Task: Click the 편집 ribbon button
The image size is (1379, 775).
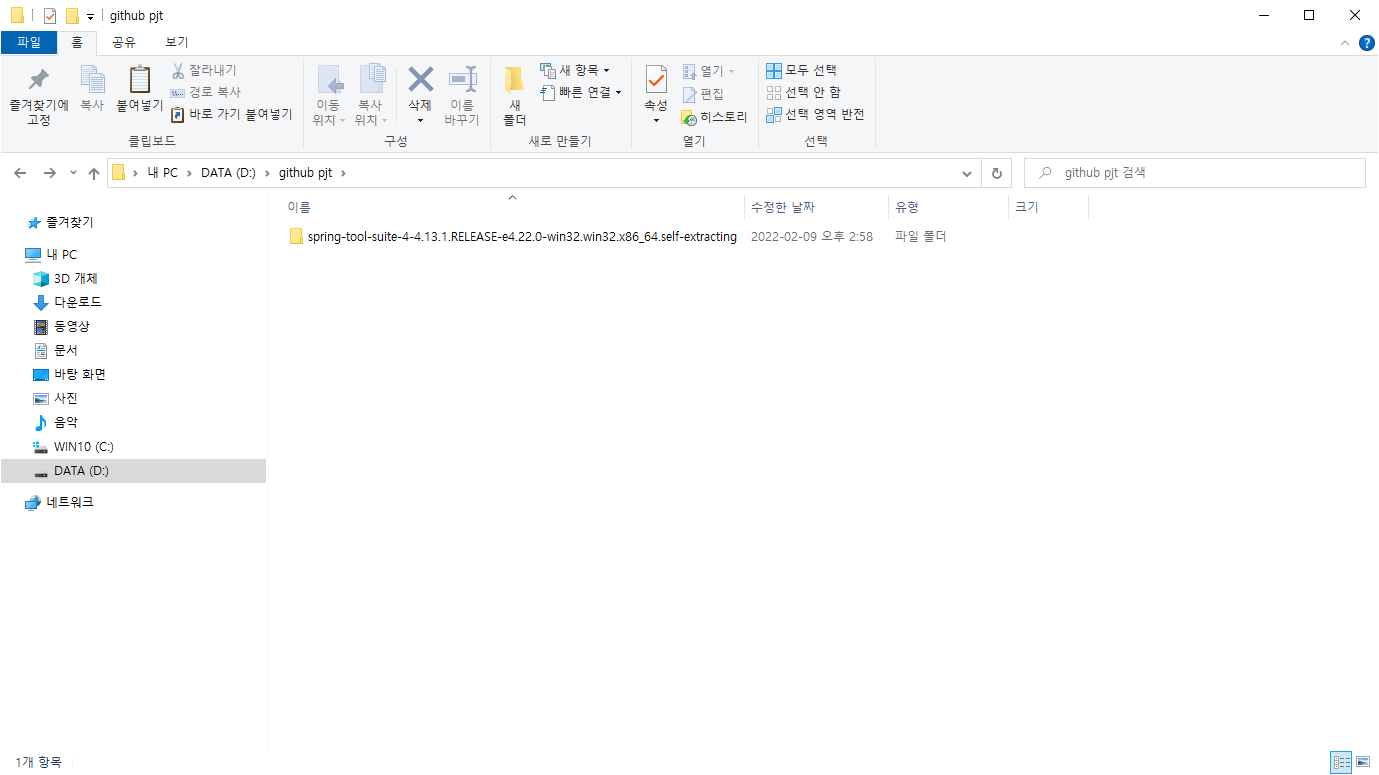Action: (703, 94)
